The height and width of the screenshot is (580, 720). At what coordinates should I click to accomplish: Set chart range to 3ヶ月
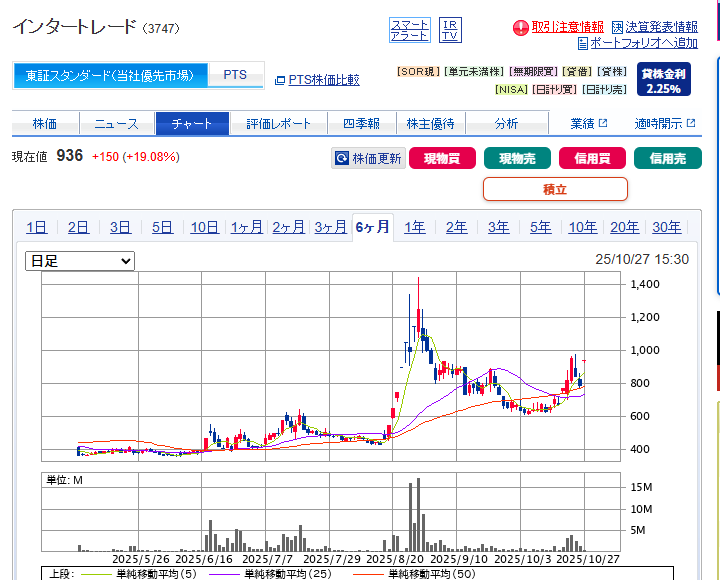pyautogui.click(x=330, y=227)
